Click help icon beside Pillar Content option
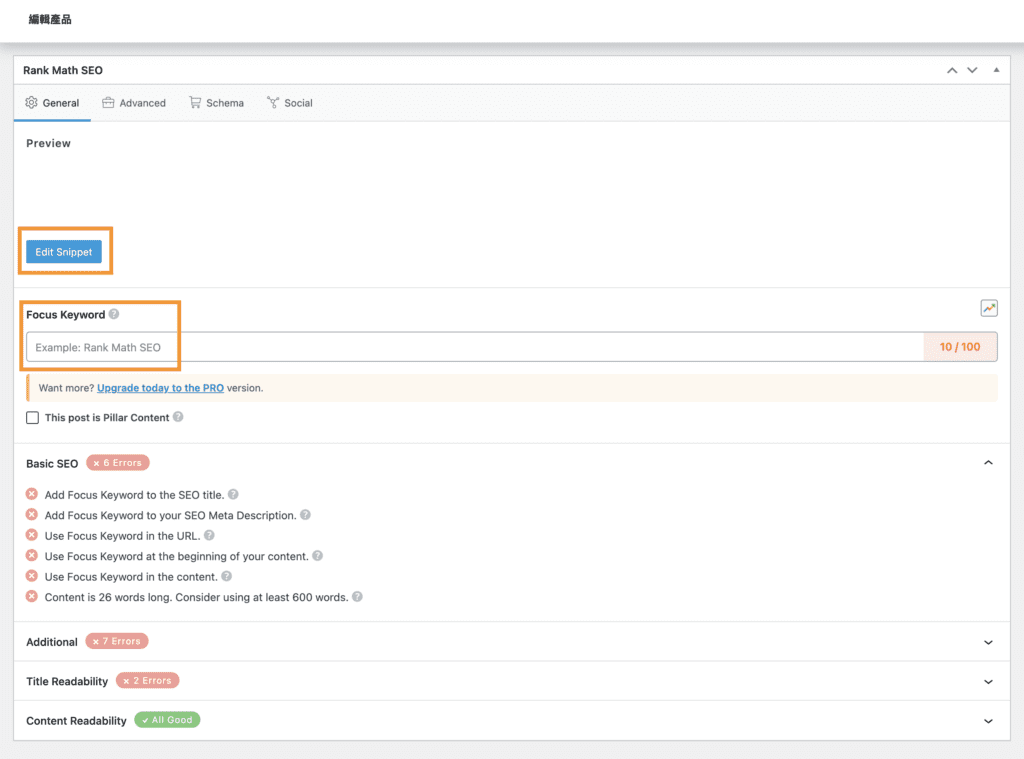1024x759 pixels. click(x=178, y=417)
